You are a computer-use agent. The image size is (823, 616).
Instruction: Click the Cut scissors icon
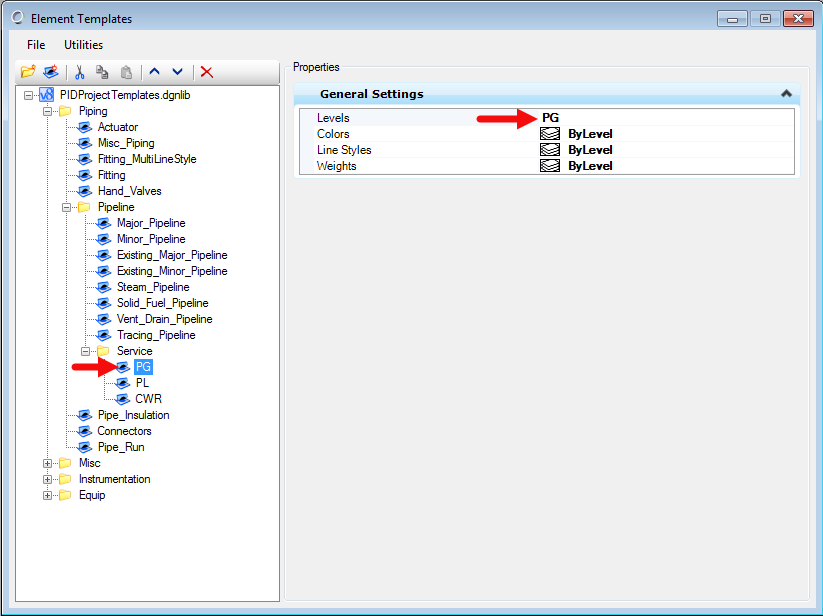(80, 72)
